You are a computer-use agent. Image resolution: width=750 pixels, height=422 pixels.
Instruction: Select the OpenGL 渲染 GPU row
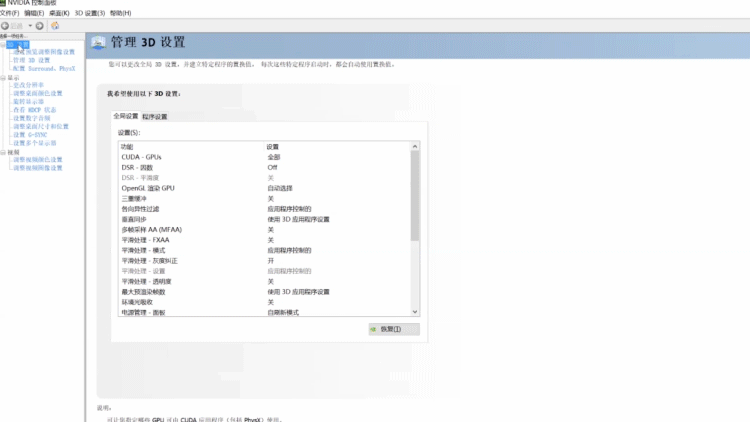click(265, 188)
